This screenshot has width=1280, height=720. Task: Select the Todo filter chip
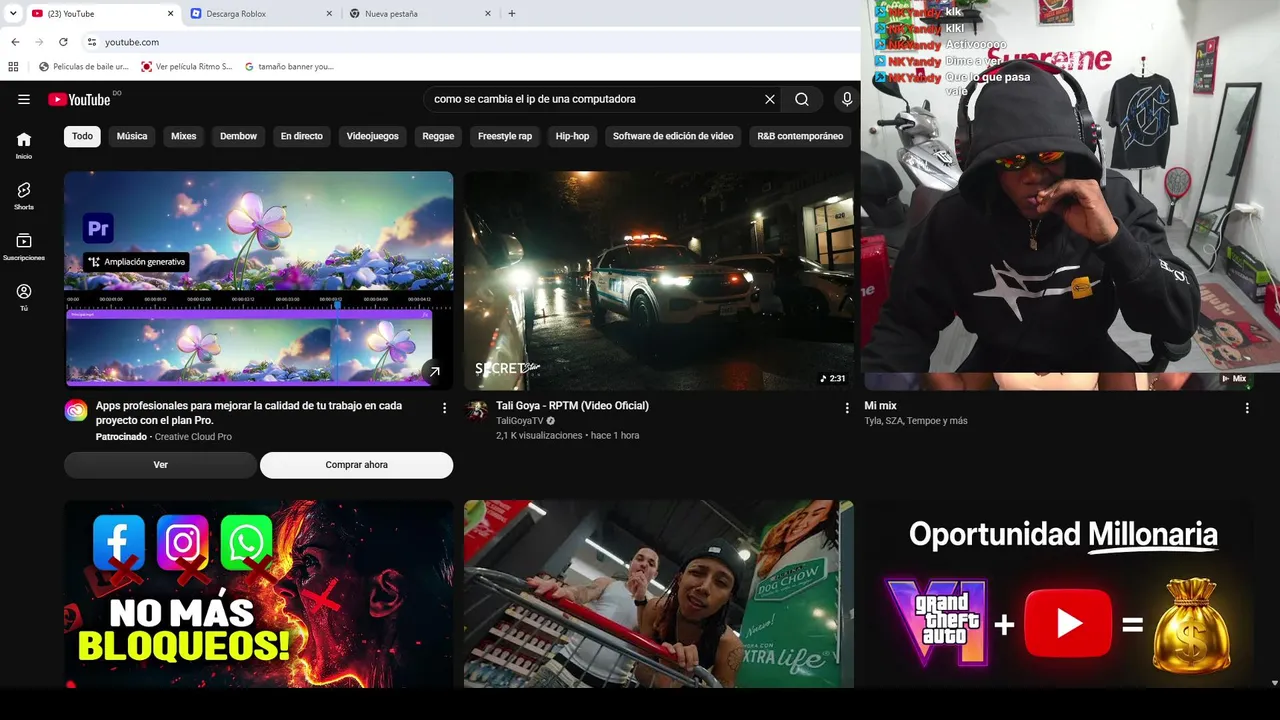tap(82, 136)
